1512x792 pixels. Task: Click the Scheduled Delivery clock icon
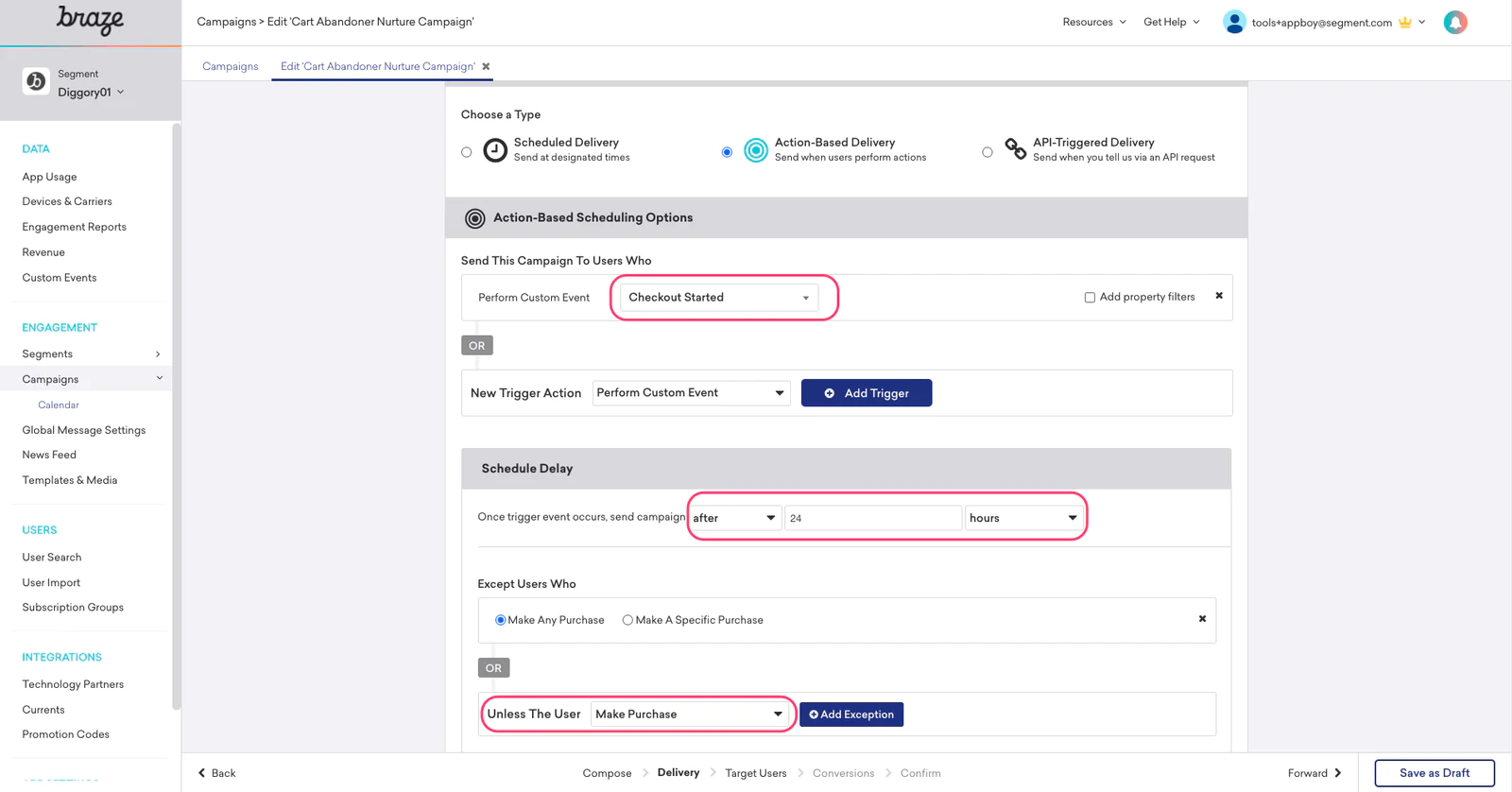pyautogui.click(x=495, y=150)
